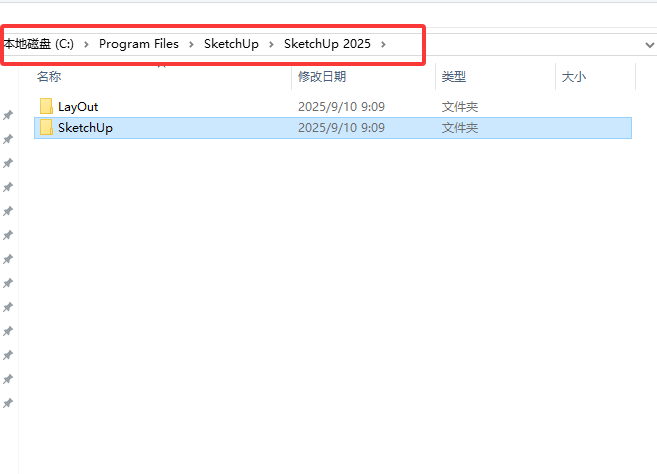Click SketchUp 2025 breadcrumb segment
This screenshot has width=657, height=474.
point(327,44)
